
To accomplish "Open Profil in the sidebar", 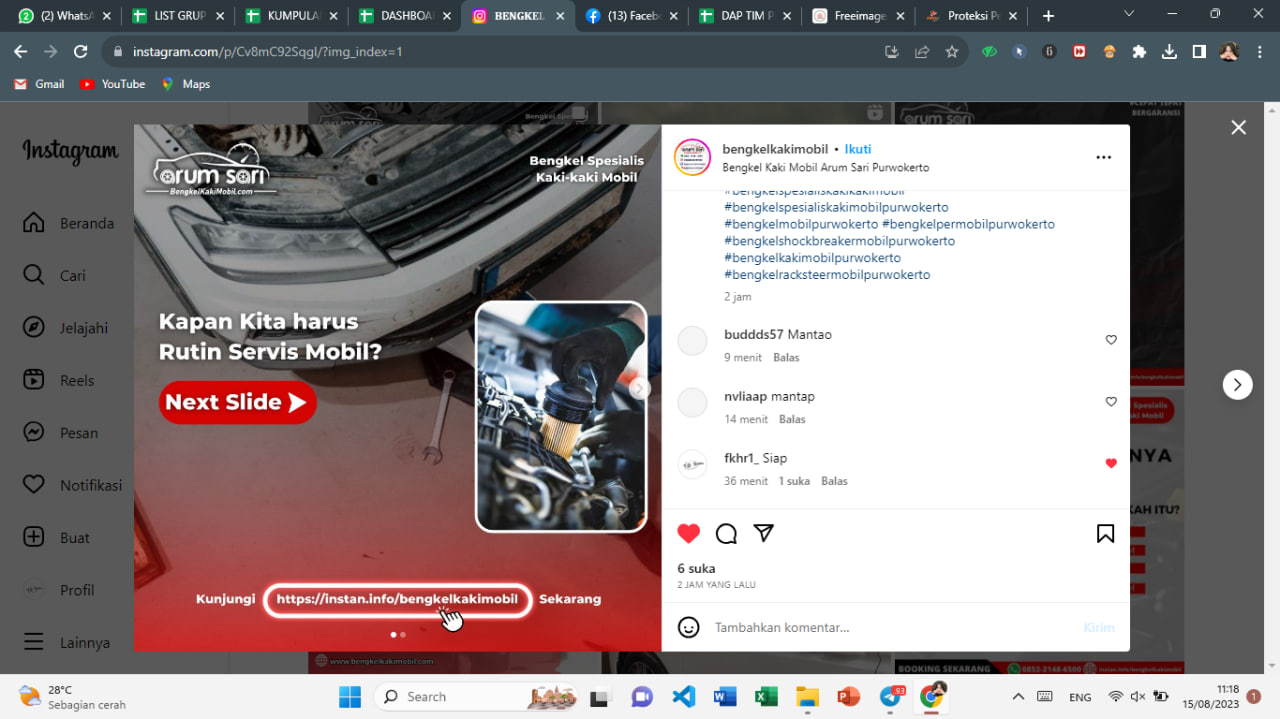I will pyautogui.click(x=58, y=590).
